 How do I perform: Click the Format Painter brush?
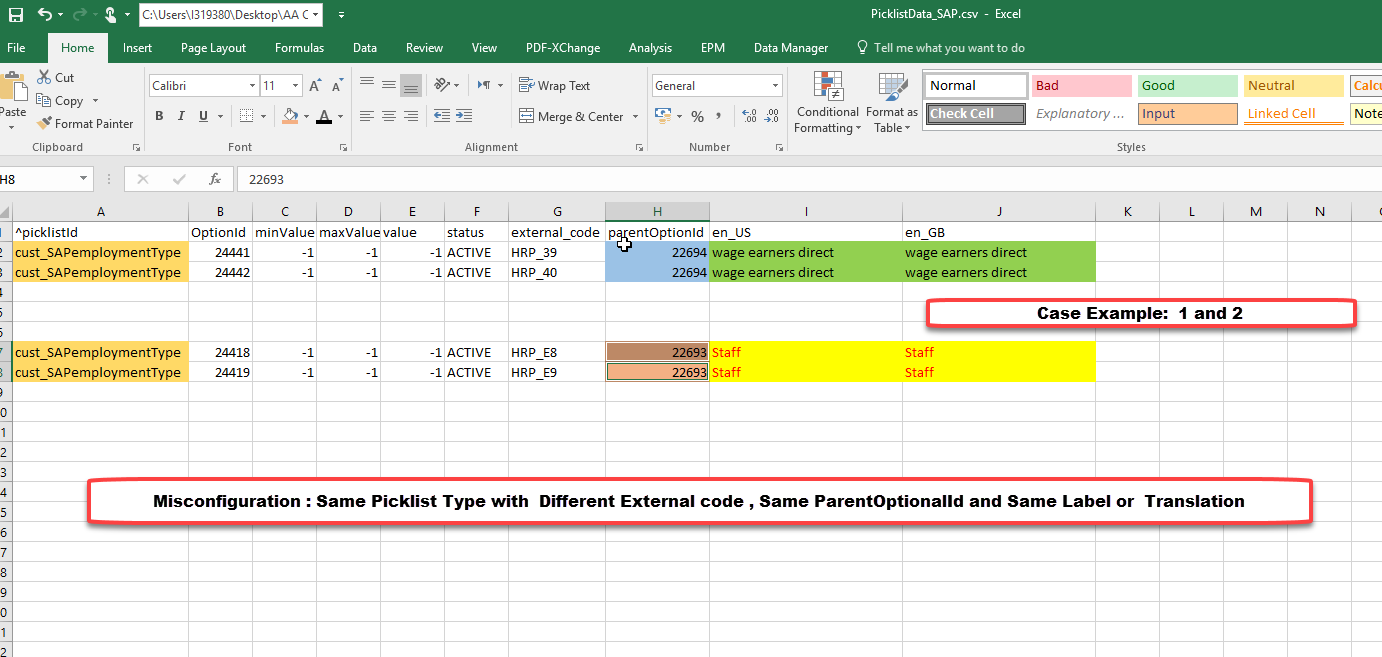coord(44,123)
